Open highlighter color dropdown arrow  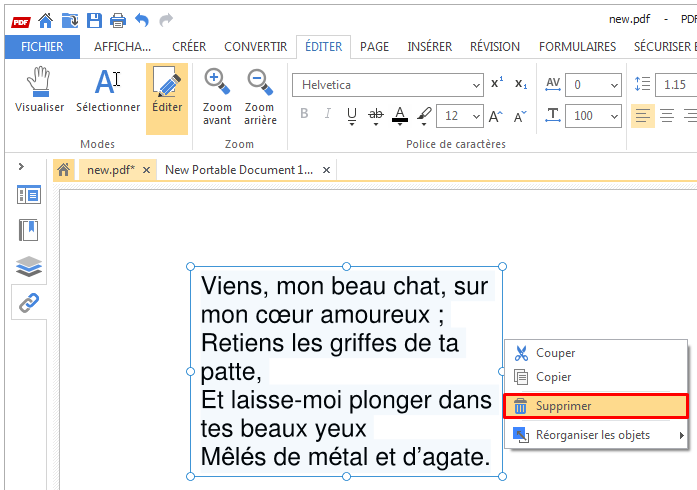tap(424, 125)
